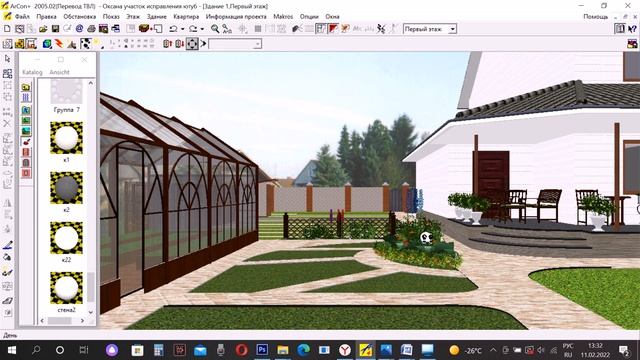Click the book icon at toolbar right
This screenshot has height=360, width=640.
pos(620,29)
